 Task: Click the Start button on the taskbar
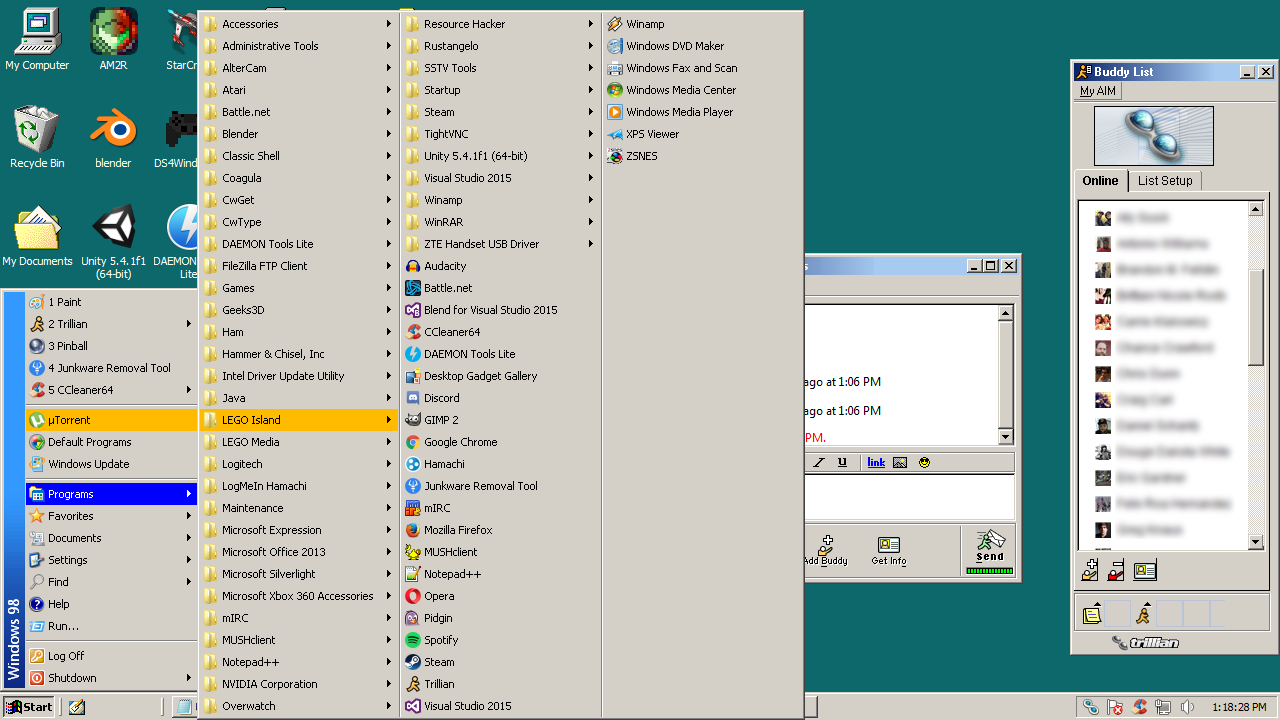[x=28, y=706]
